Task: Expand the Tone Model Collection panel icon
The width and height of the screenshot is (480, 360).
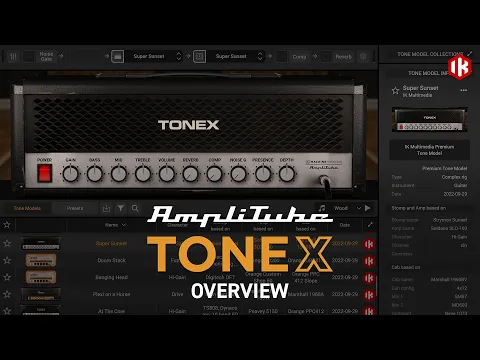Action: (x=470, y=54)
